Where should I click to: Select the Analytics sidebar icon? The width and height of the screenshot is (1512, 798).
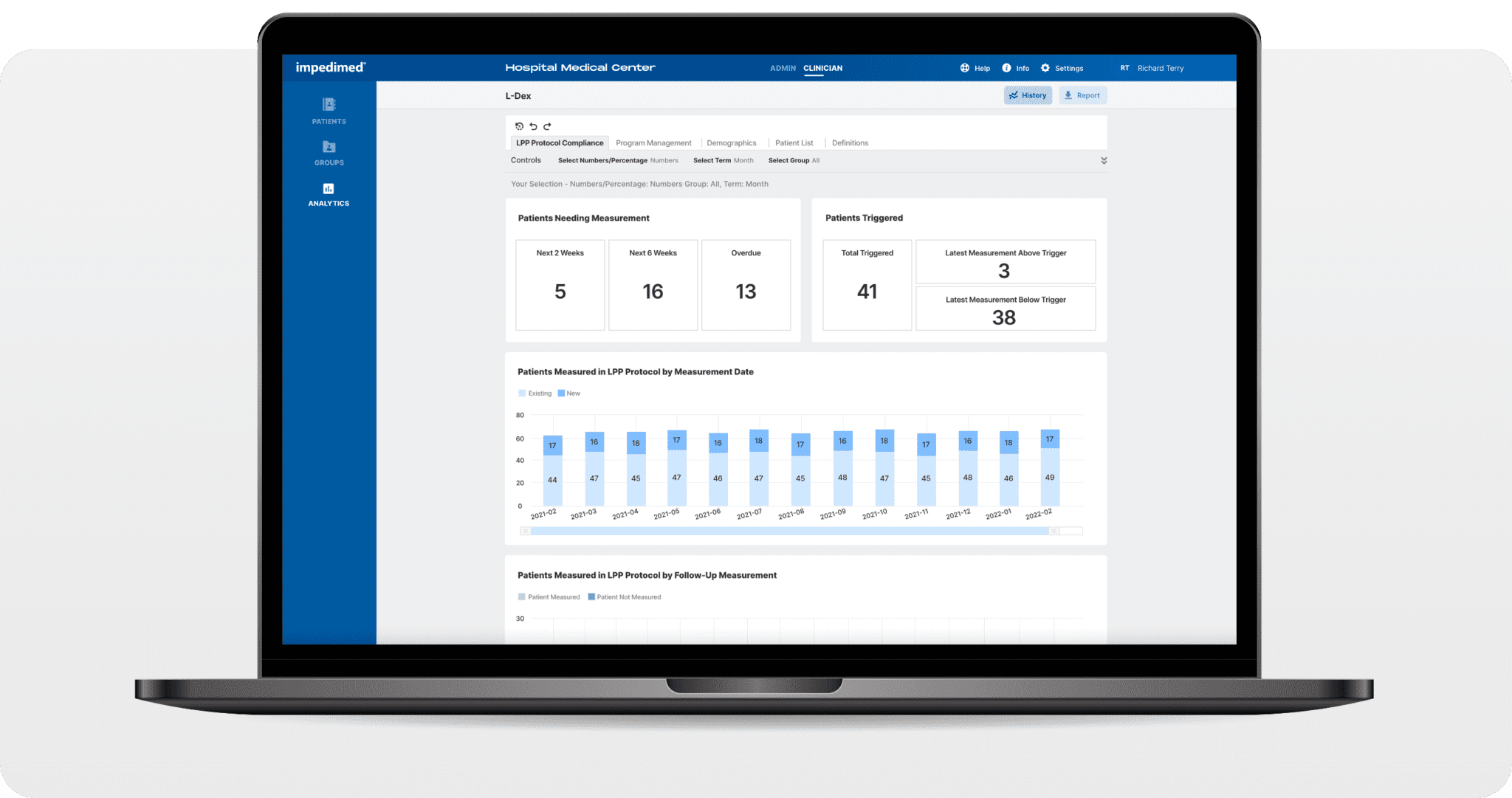tap(329, 189)
